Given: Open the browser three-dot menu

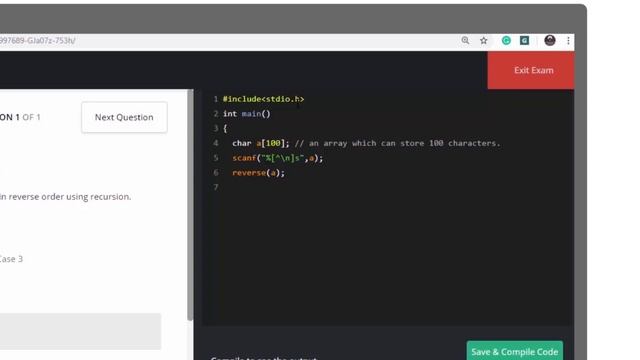Looking at the screenshot, I should (568, 40).
